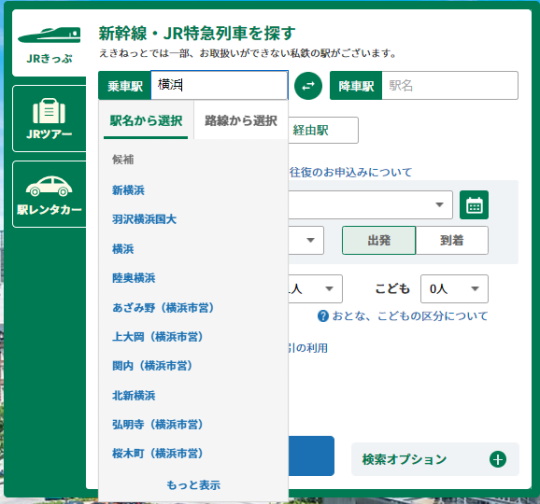The height and width of the screenshot is (504, 540).
Task: Open the time dropdown beside 出発
Action: [x=306, y=240]
